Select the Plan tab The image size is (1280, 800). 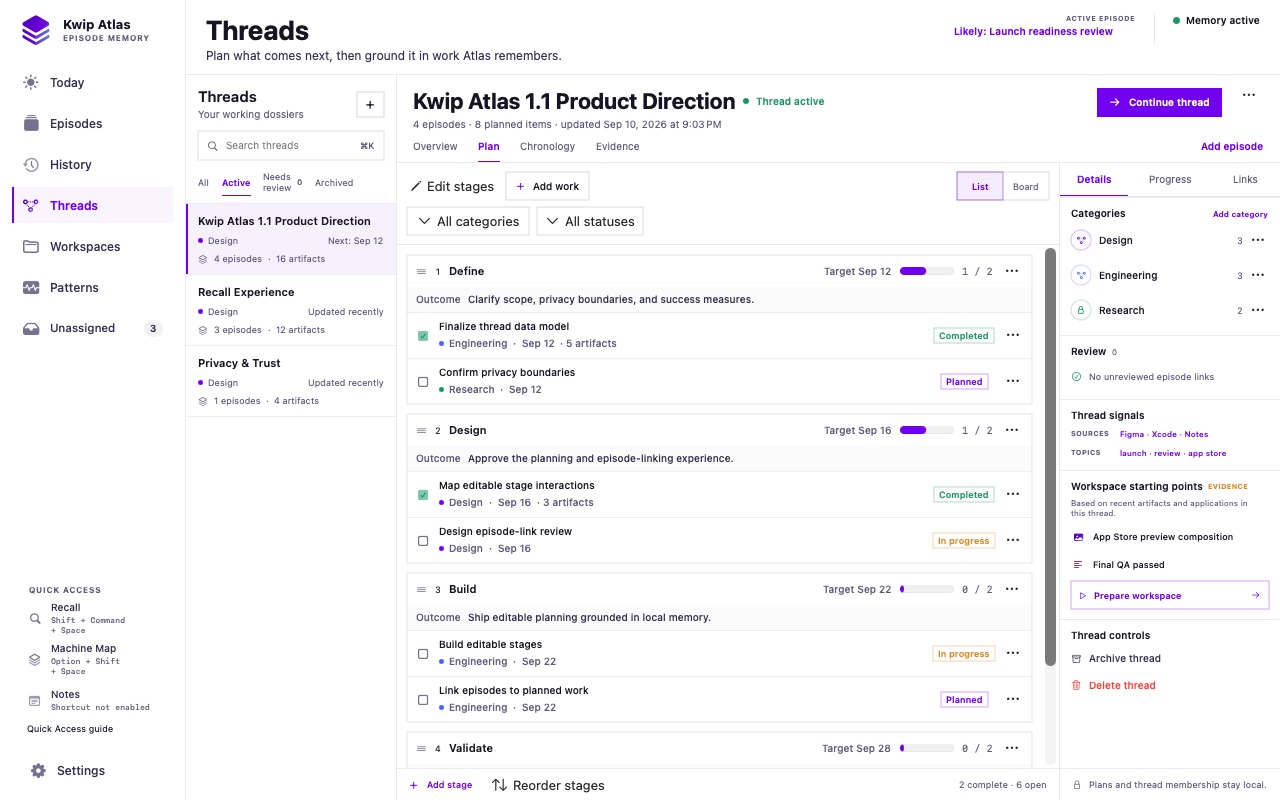click(489, 147)
